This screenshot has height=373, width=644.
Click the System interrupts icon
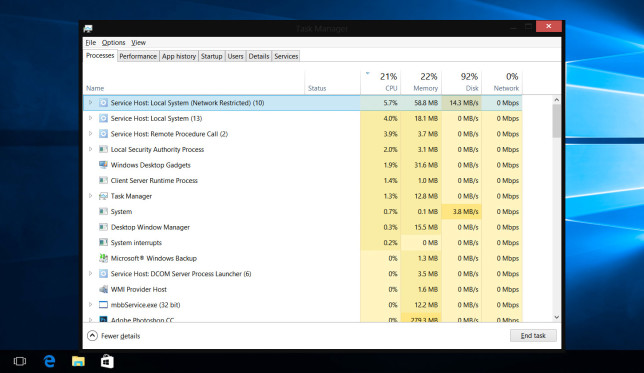104,242
